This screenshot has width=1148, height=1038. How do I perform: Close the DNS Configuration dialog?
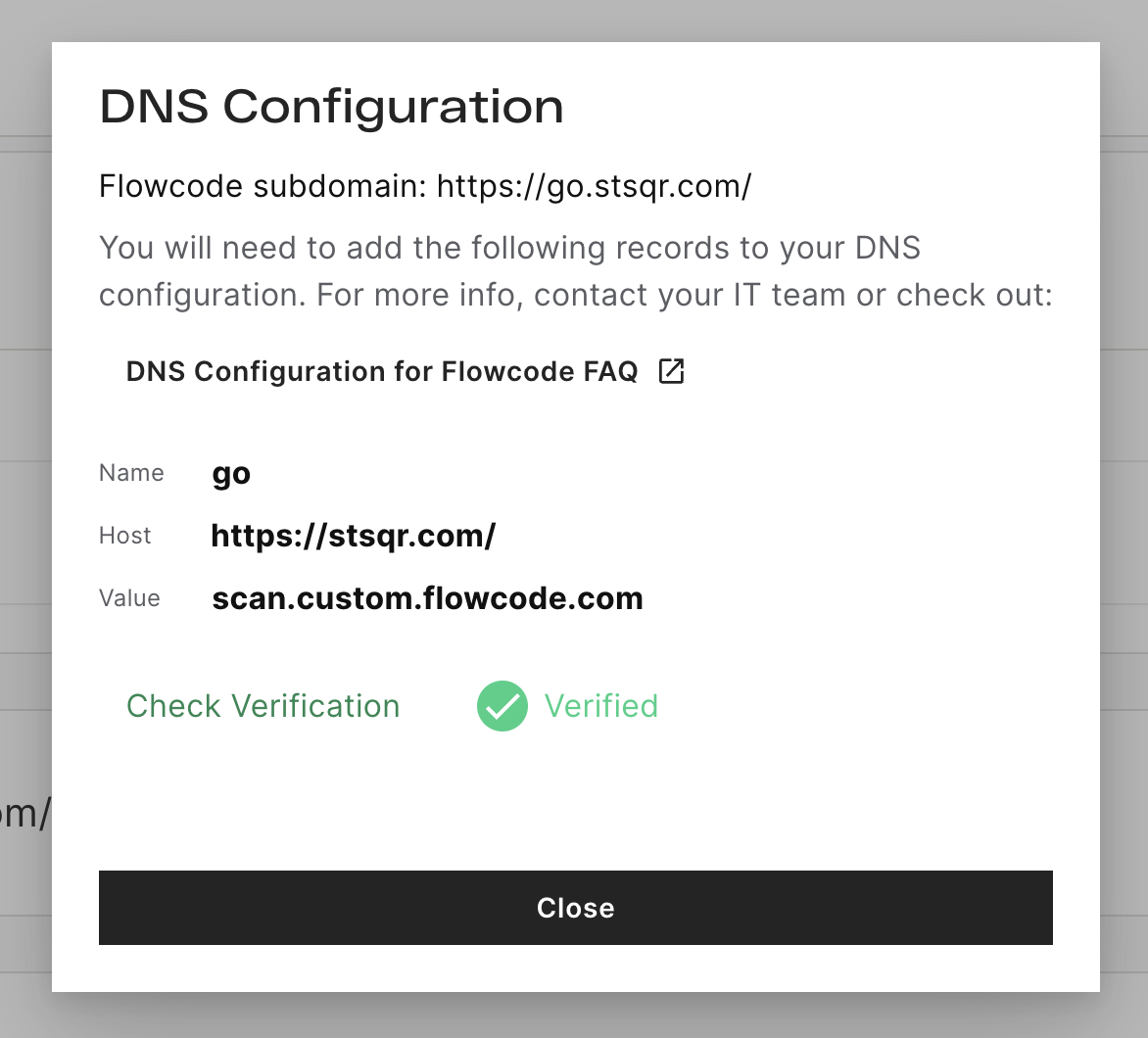click(575, 908)
